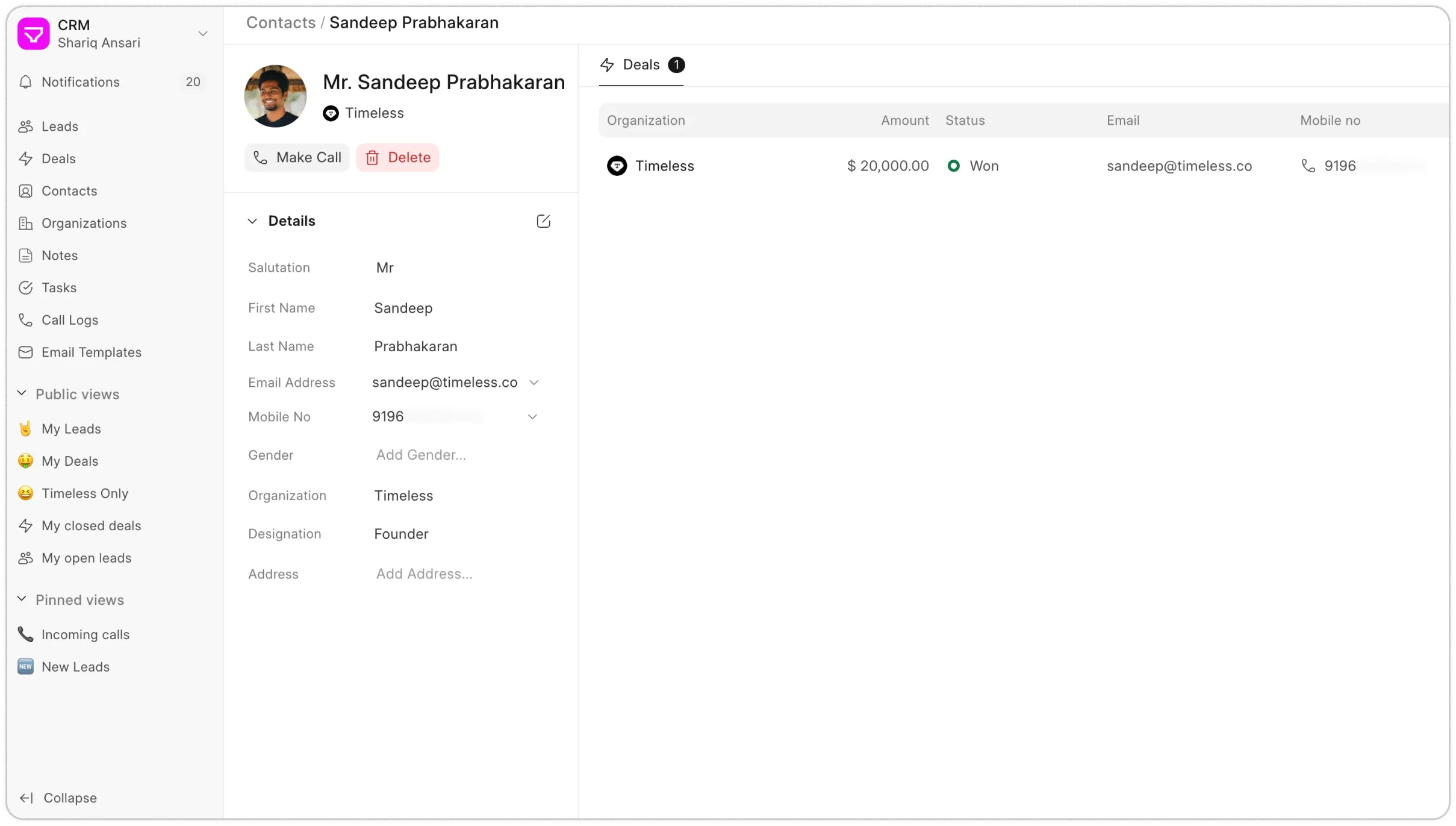Open the Mobile No dropdown arrow
Viewport: 1456px width, 826px height.
point(532,417)
